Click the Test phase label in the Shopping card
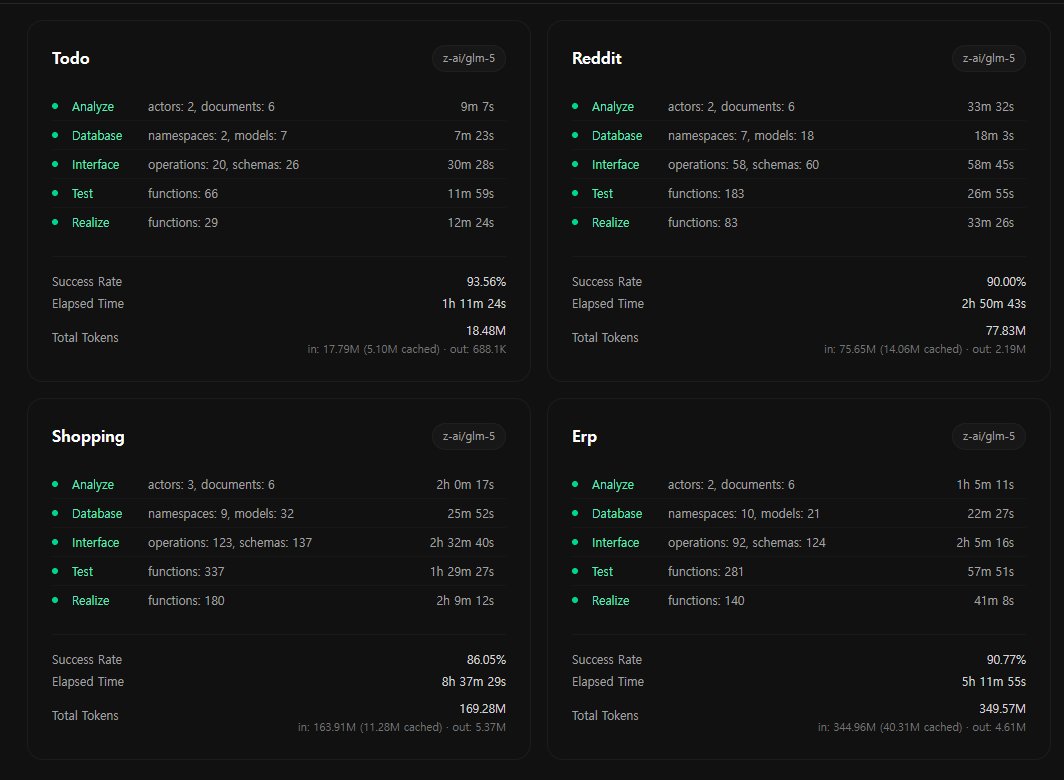This screenshot has width=1064, height=780. (x=82, y=571)
